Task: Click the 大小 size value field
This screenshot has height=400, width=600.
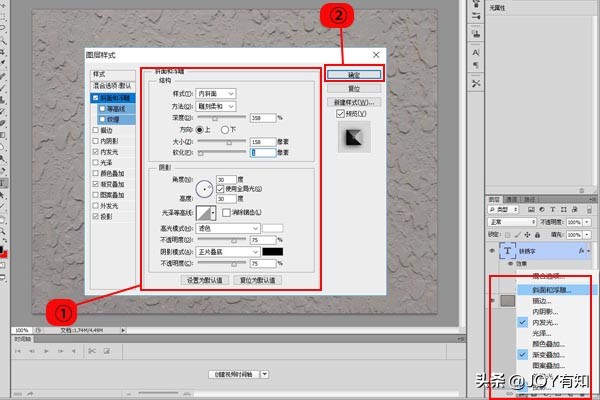Action: [263, 142]
